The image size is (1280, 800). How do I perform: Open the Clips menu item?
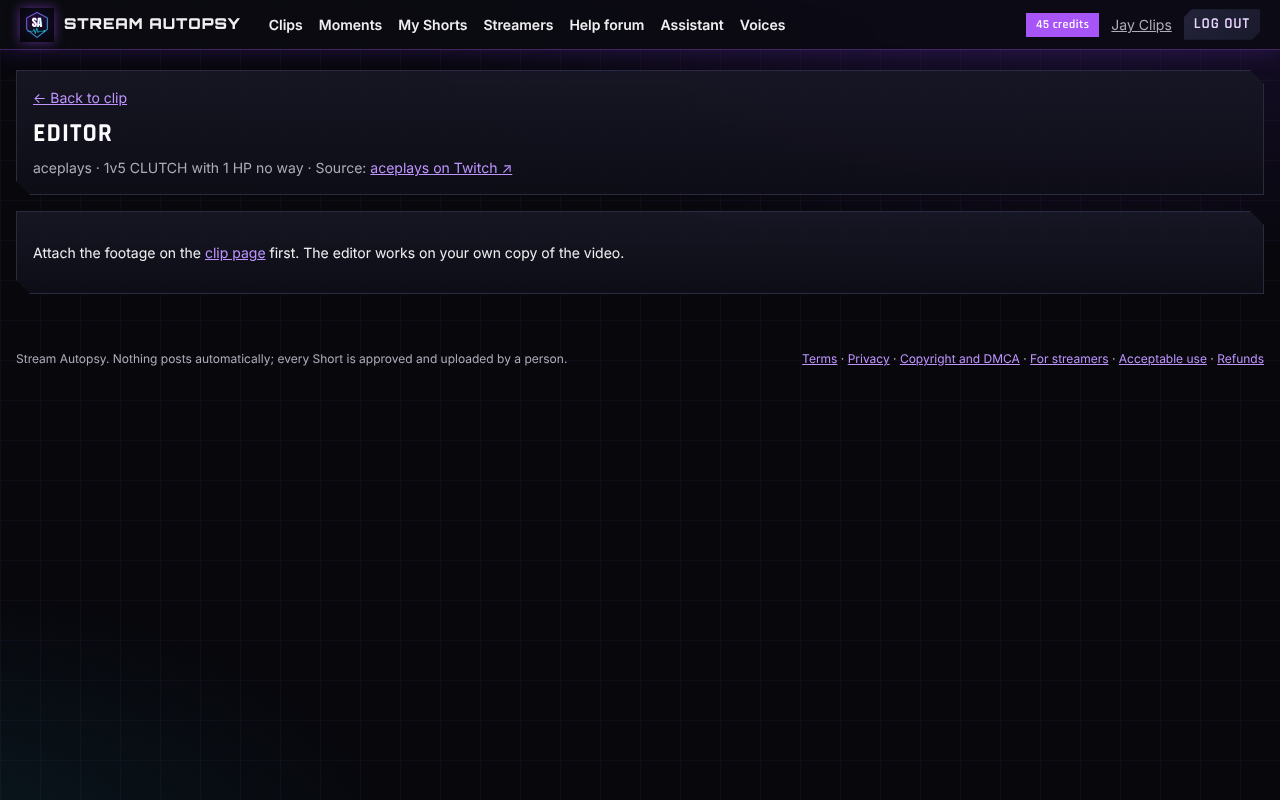point(286,25)
